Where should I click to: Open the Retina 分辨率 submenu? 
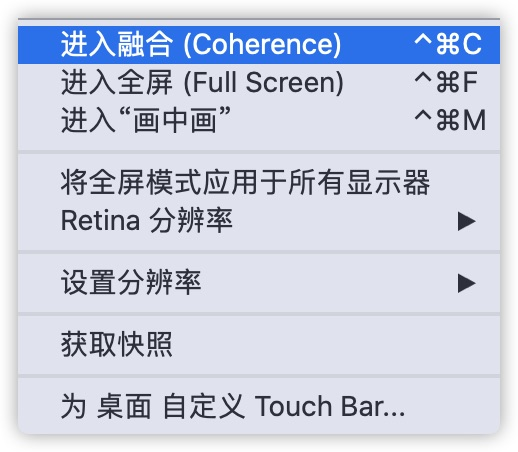pos(259,220)
